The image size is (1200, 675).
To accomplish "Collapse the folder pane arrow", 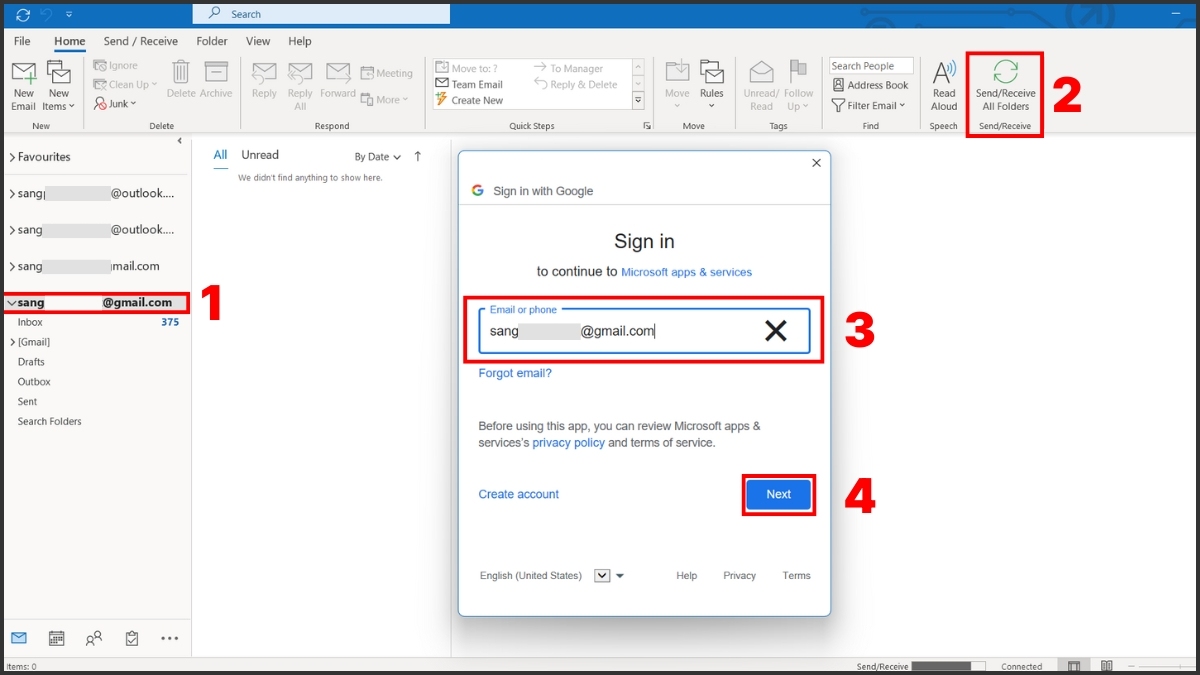I will point(180,141).
